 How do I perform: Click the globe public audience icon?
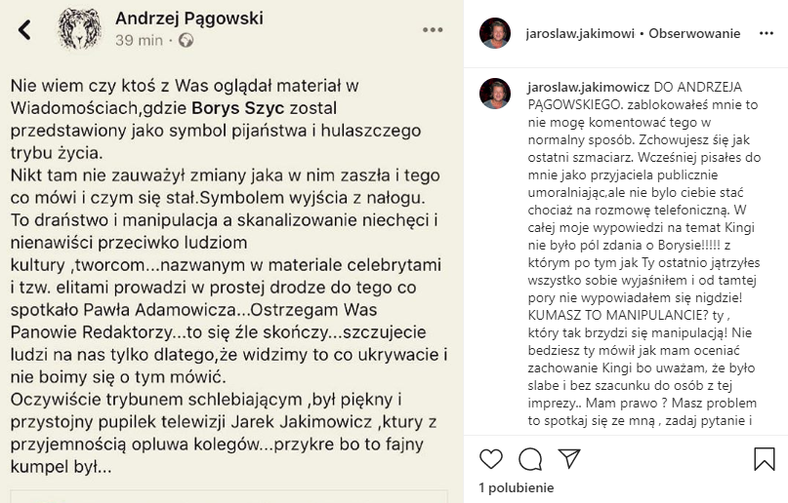(186, 41)
